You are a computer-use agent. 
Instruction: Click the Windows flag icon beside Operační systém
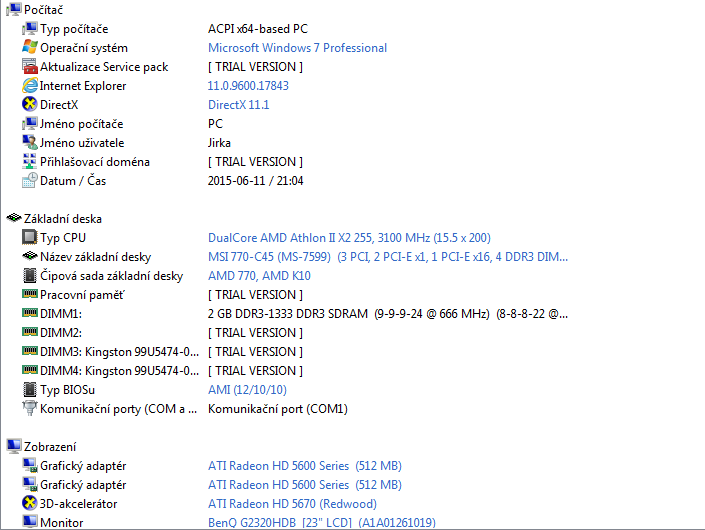[30, 48]
